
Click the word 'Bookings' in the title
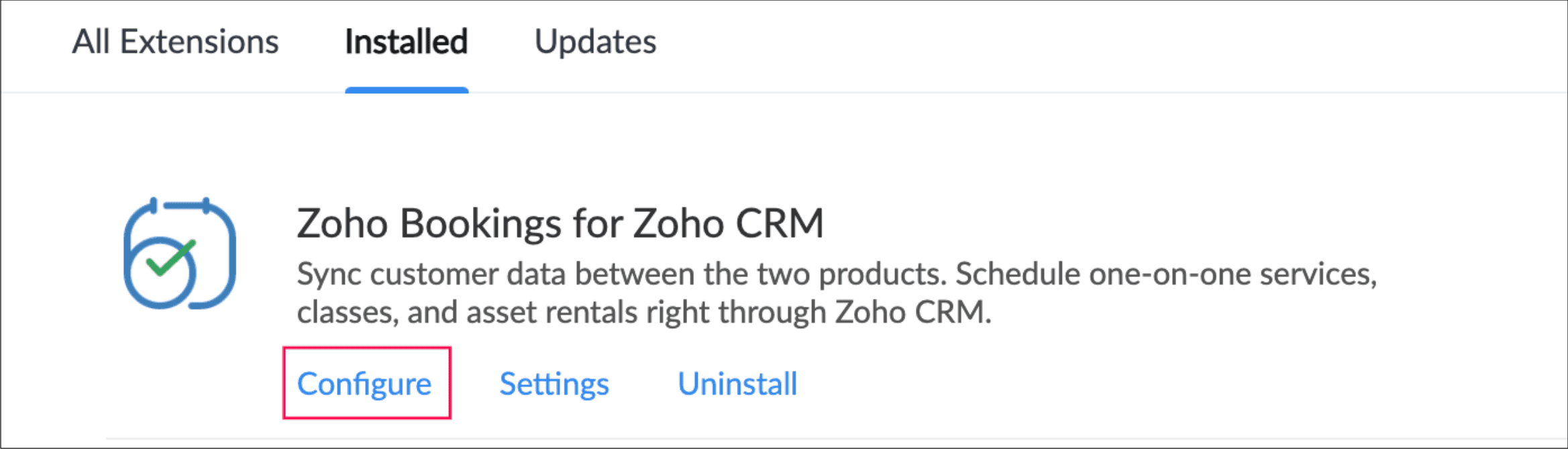point(480,223)
